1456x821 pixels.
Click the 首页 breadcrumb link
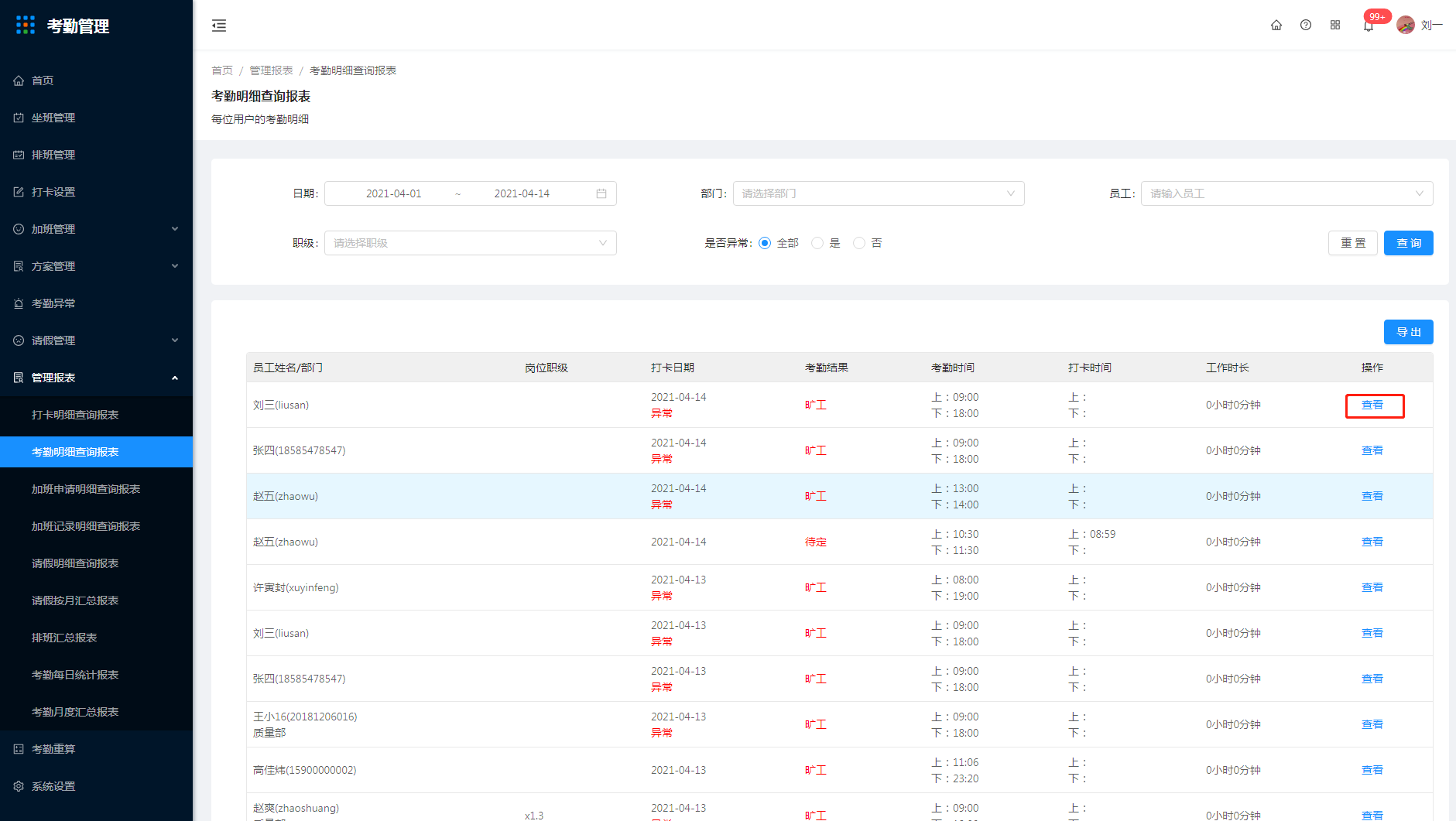tap(222, 70)
